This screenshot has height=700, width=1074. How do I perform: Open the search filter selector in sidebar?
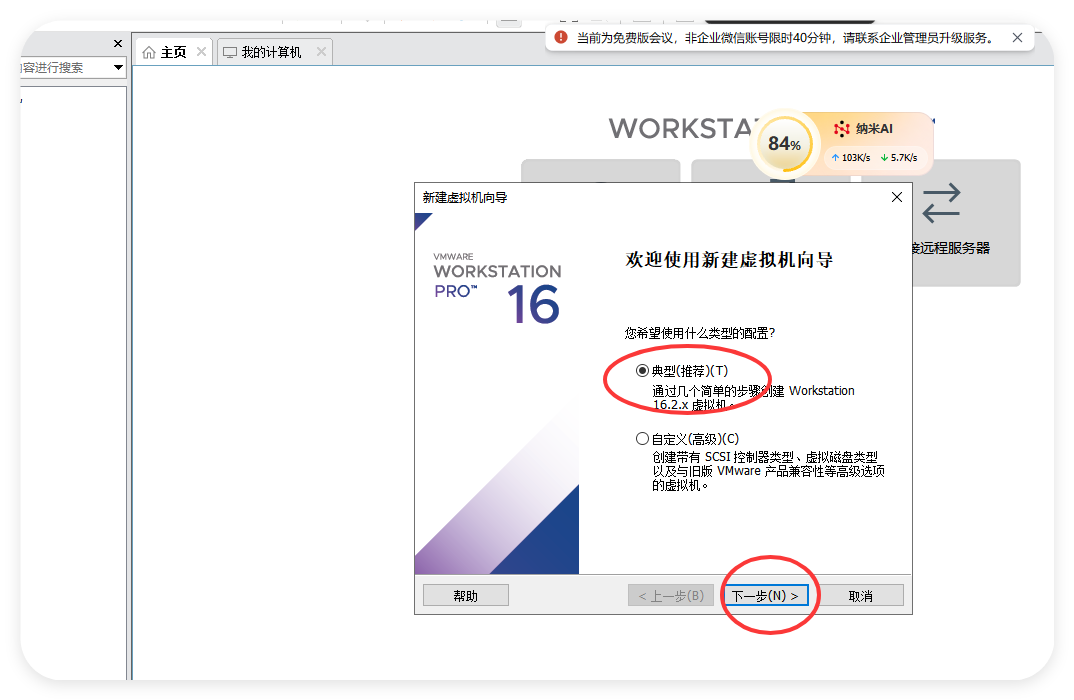[119, 66]
